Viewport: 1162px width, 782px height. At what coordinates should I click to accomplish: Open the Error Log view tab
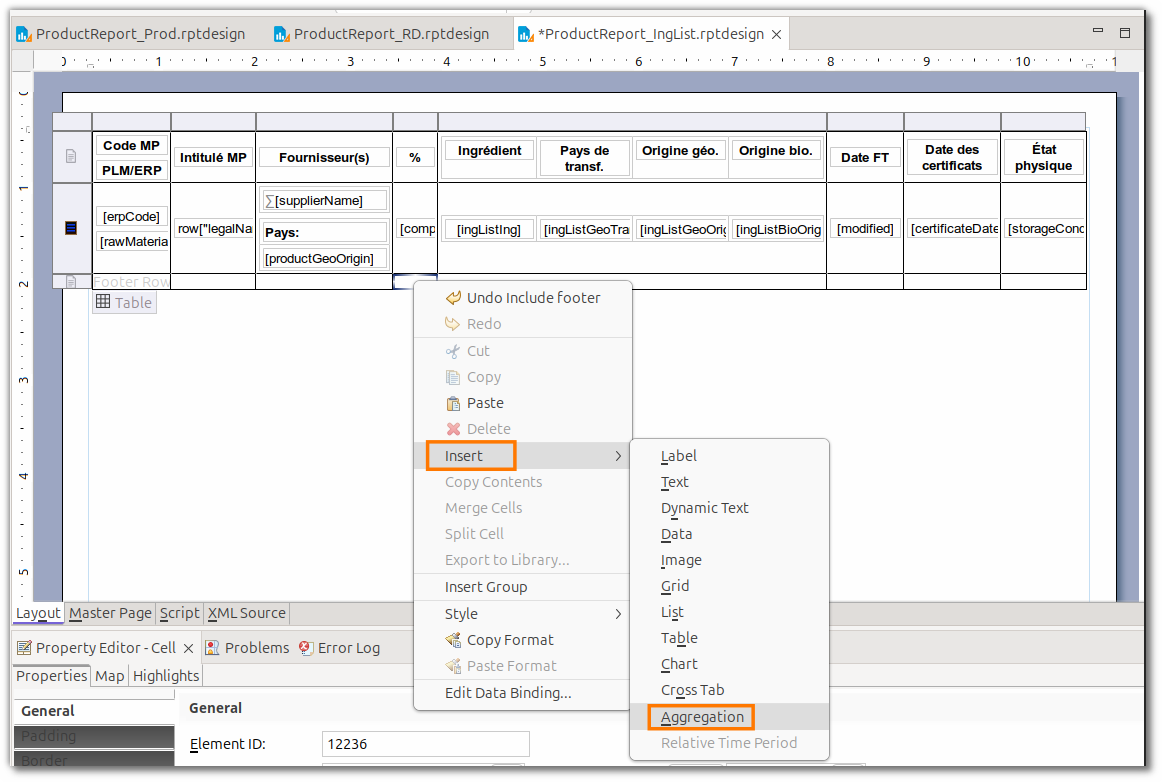click(x=339, y=648)
